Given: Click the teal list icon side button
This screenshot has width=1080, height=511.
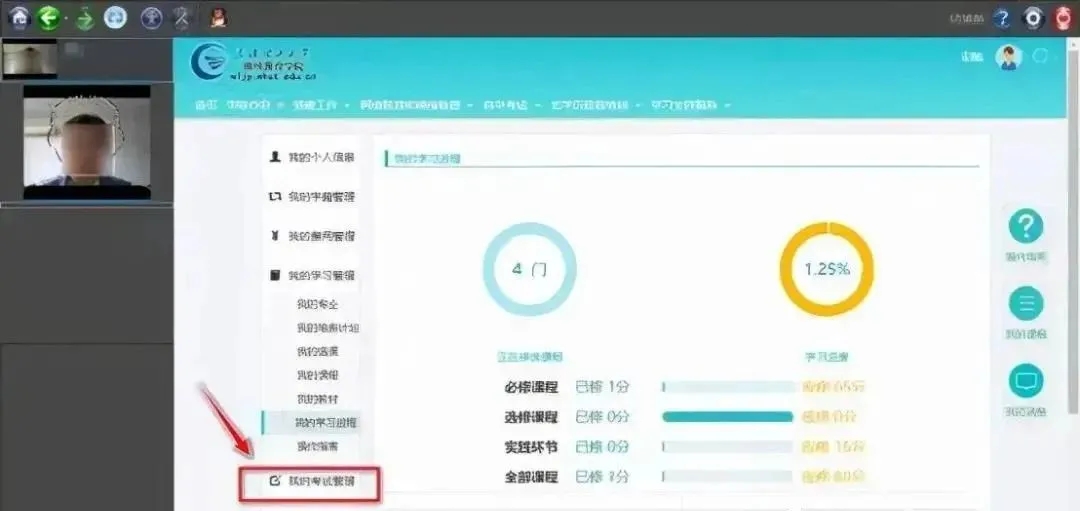Looking at the screenshot, I should [x=1025, y=304].
